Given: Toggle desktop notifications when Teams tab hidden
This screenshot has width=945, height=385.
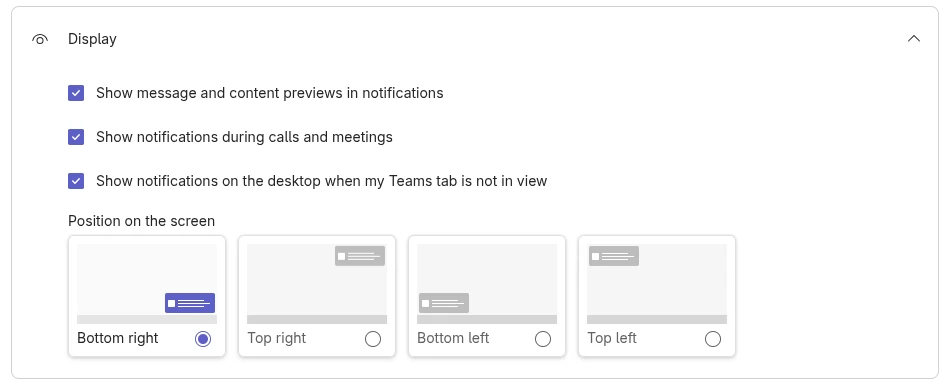Looking at the screenshot, I should [x=76, y=181].
